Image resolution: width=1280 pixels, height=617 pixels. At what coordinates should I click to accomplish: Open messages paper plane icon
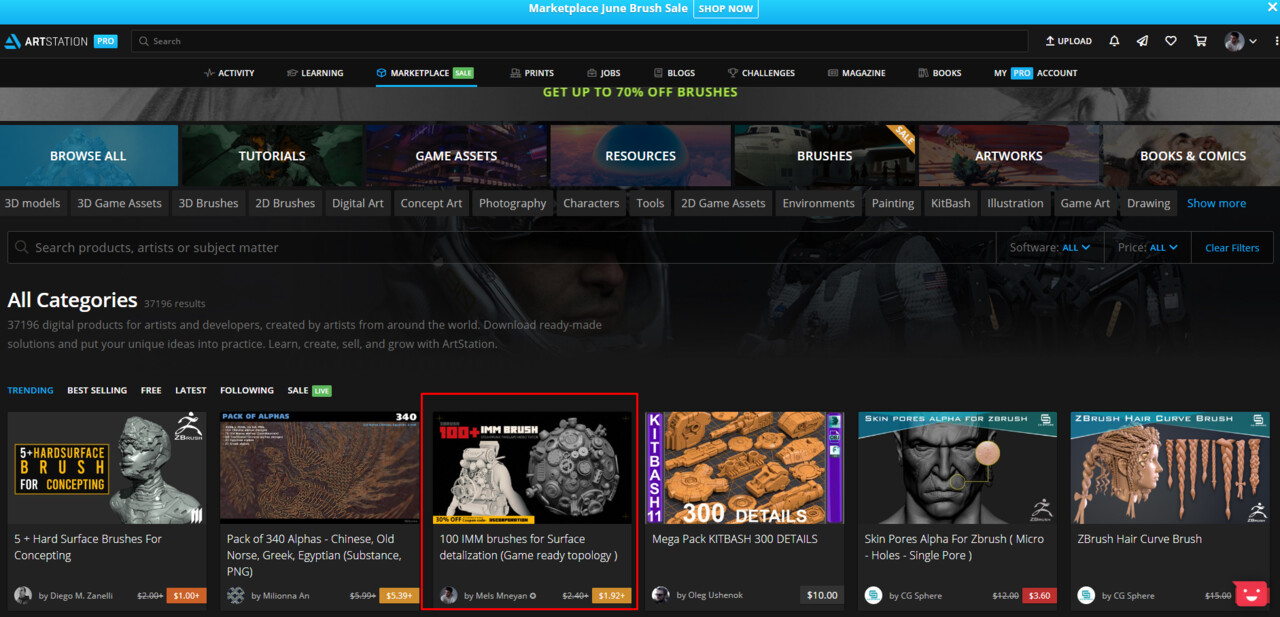click(1142, 41)
